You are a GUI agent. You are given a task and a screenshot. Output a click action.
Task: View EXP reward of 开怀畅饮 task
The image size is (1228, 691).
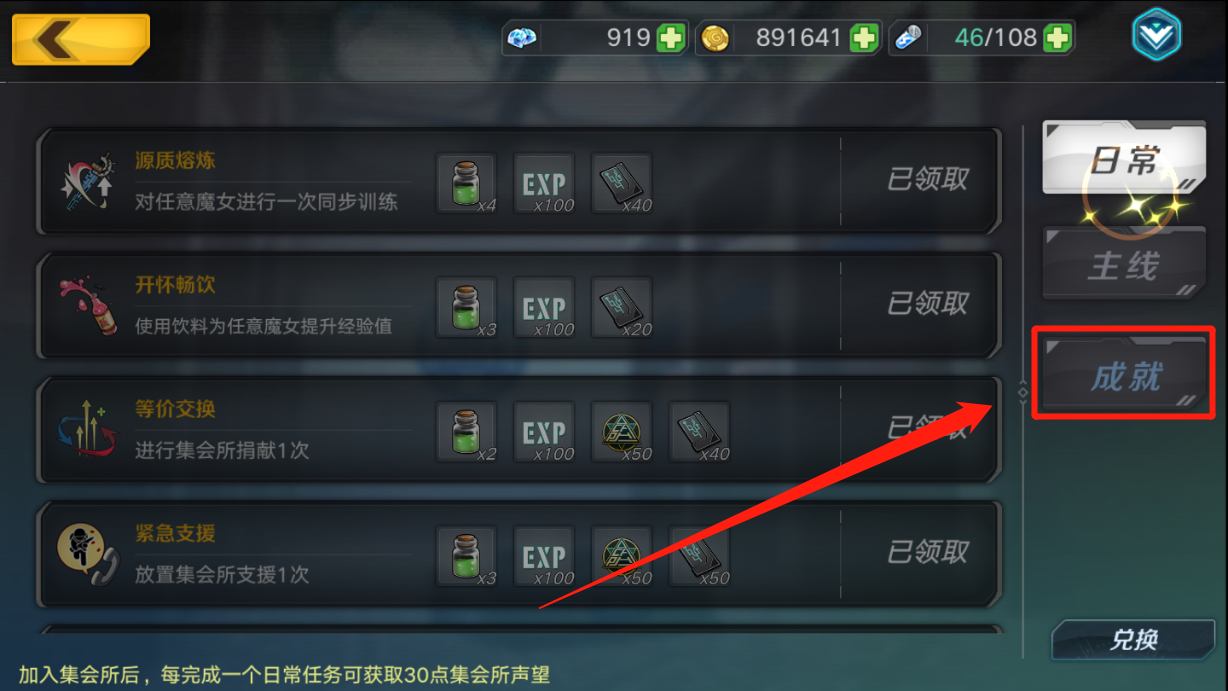pyautogui.click(x=544, y=307)
